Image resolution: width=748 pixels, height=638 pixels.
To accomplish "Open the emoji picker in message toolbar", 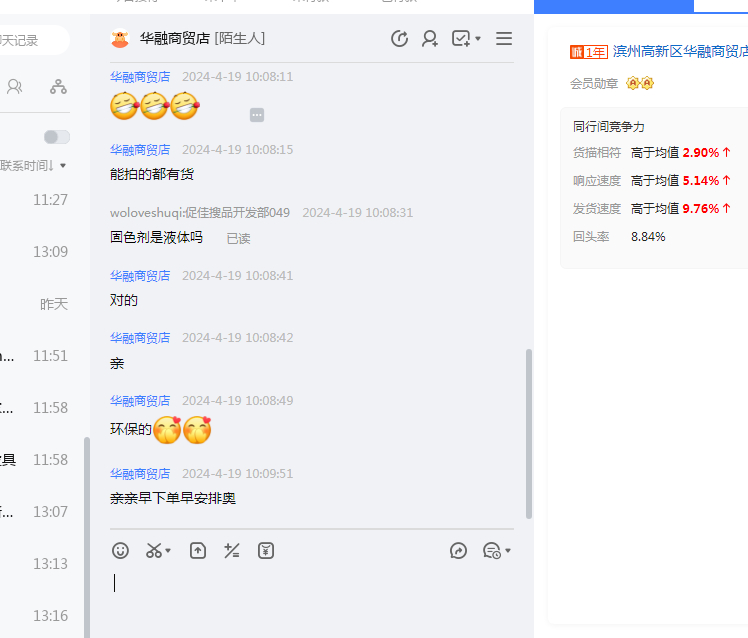I will click(x=120, y=550).
